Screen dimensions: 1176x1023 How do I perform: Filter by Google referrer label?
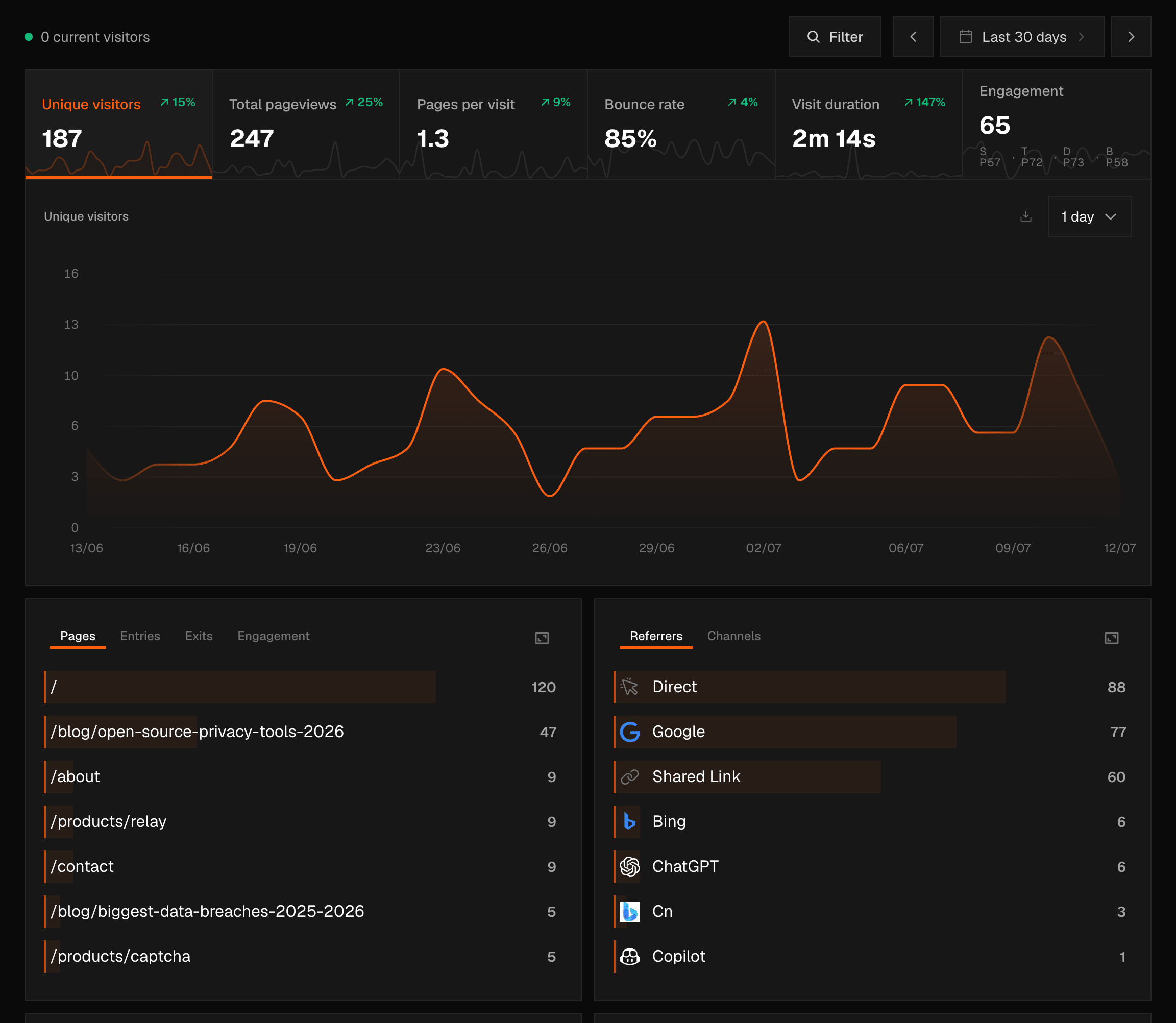pyautogui.click(x=678, y=732)
